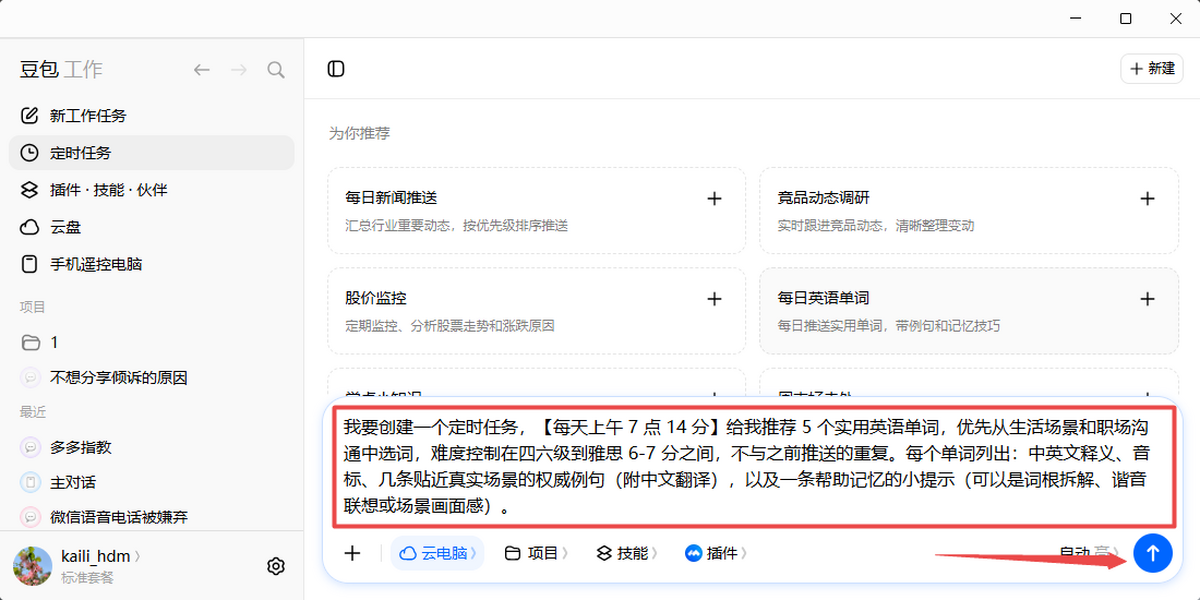Add the 每日英语单词 task with plus

tap(1147, 298)
